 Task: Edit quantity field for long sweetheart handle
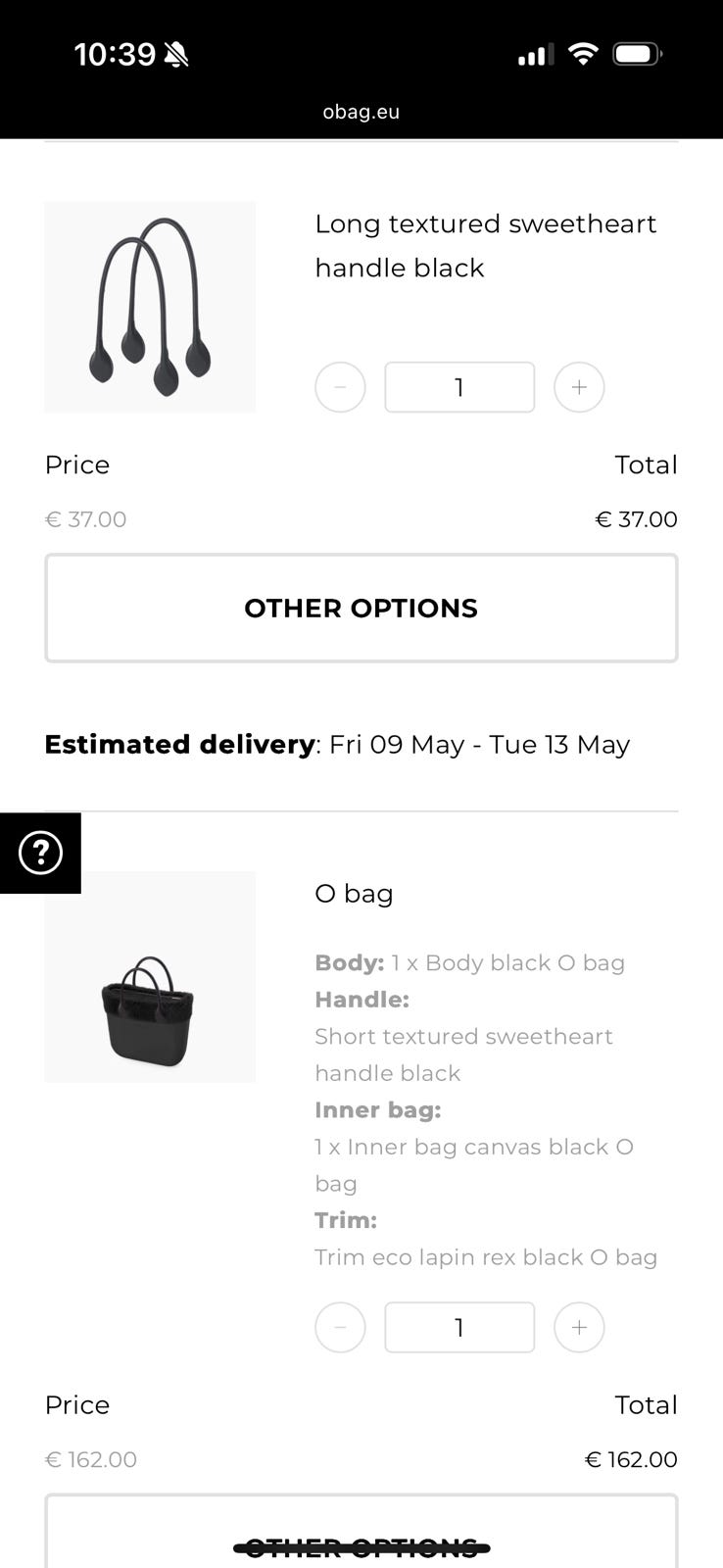point(459,387)
